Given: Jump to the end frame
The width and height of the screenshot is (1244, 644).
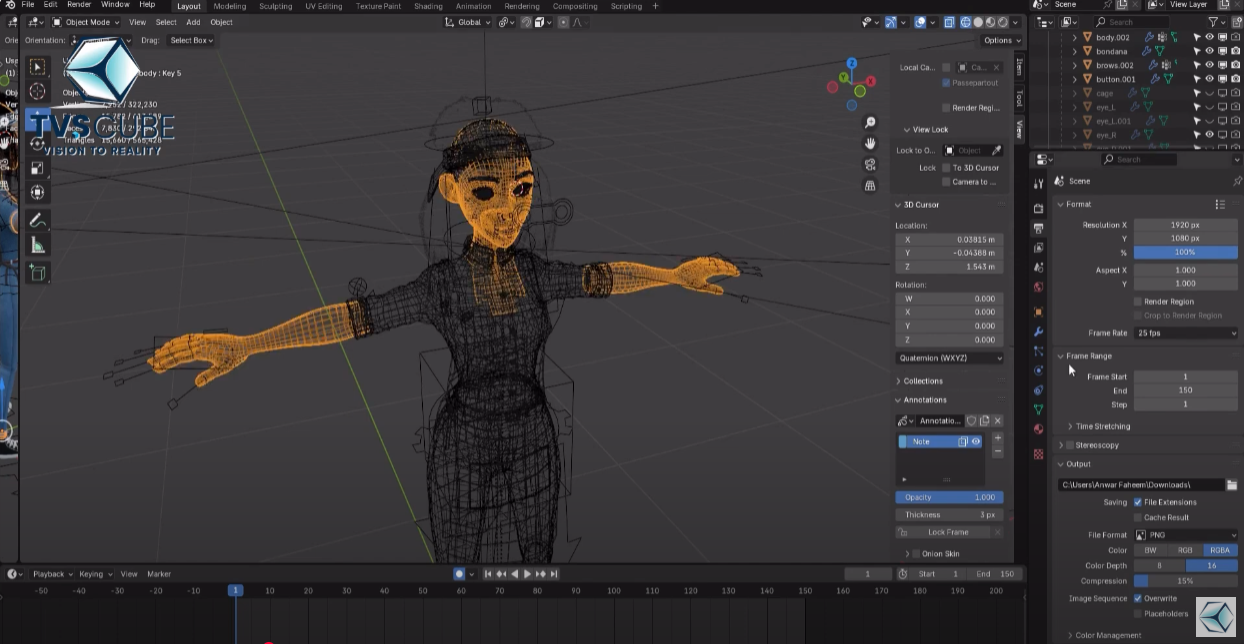Looking at the screenshot, I should point(554,574).
